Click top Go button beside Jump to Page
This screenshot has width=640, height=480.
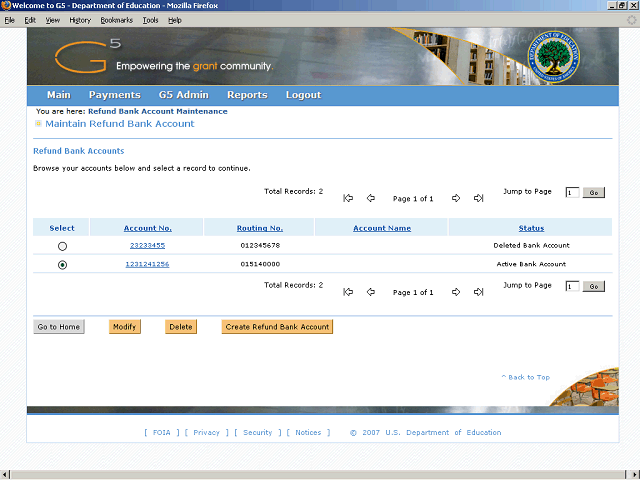593,193
